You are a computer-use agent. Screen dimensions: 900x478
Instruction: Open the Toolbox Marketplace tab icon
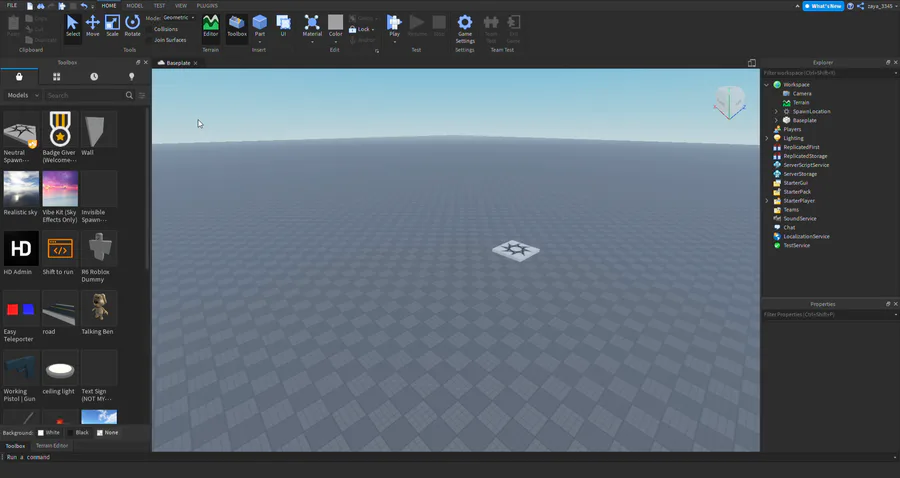[19, 76]
